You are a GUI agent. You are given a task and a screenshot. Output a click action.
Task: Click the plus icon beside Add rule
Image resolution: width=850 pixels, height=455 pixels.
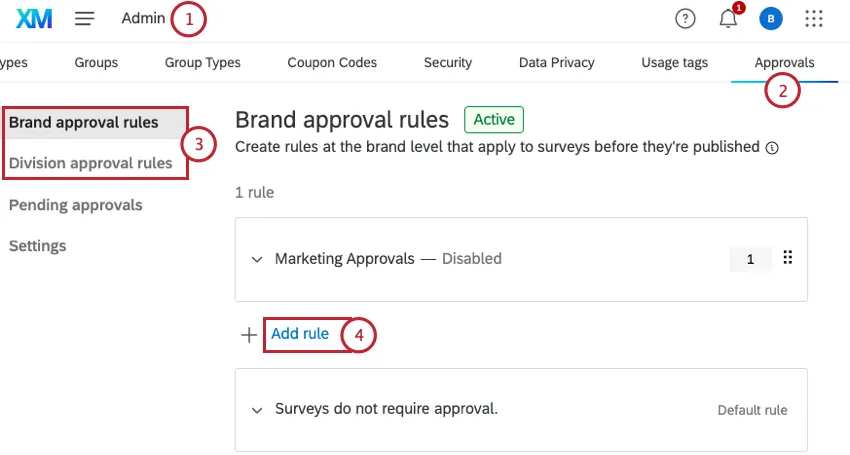click(249, 335)
